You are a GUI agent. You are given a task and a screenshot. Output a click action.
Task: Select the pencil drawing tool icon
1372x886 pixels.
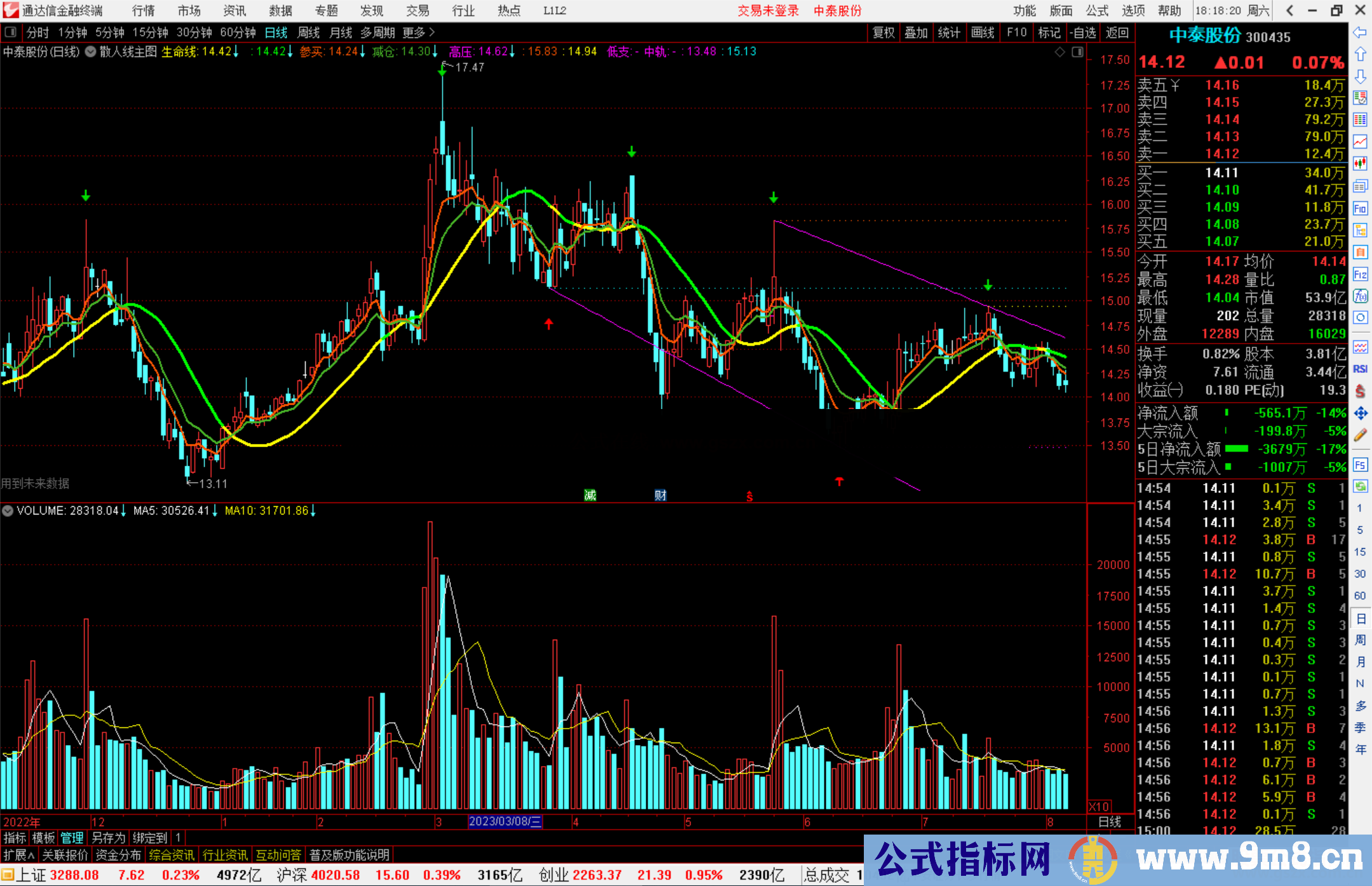1359,435
